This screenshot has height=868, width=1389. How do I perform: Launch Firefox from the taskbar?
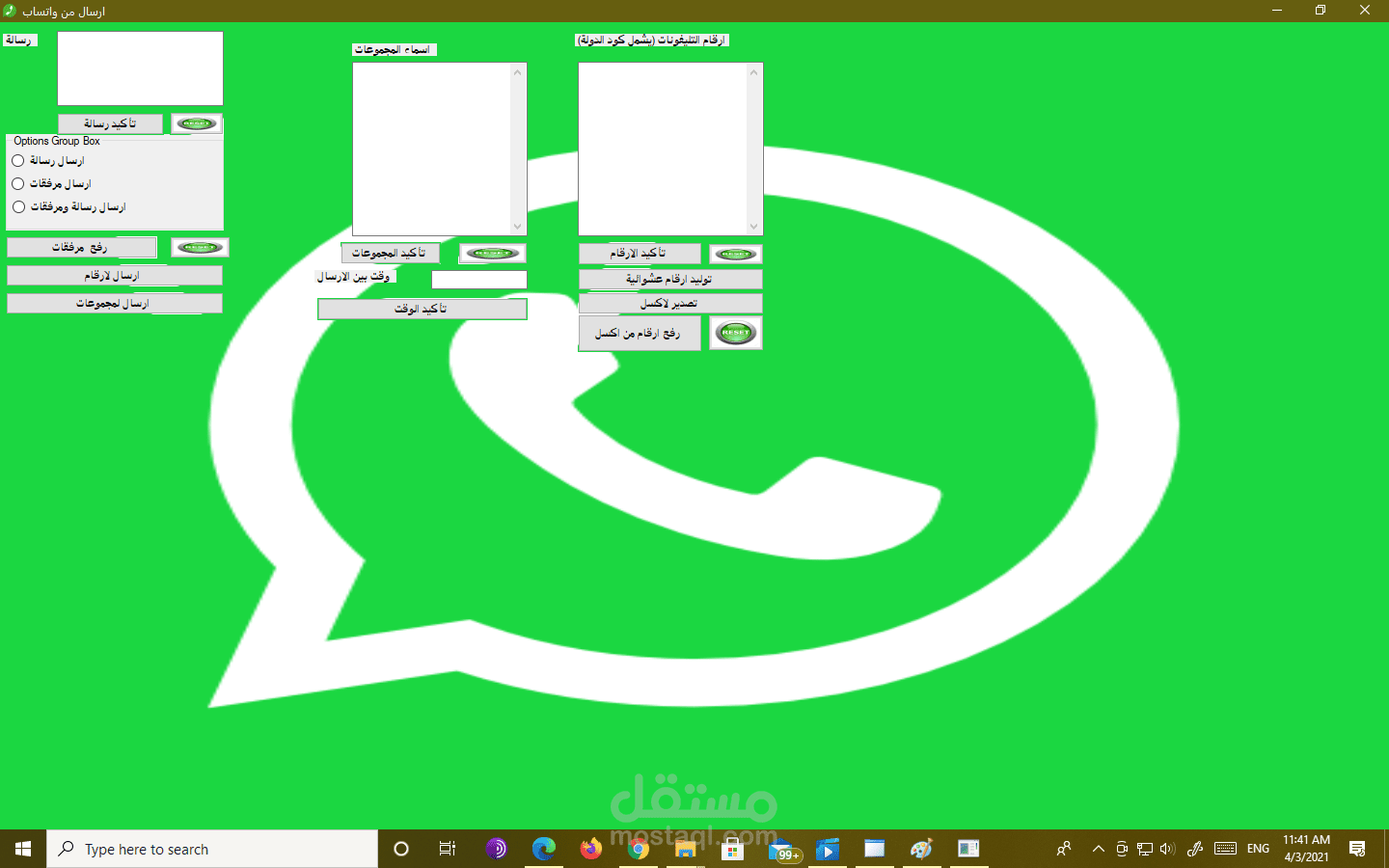pos(590,849)
